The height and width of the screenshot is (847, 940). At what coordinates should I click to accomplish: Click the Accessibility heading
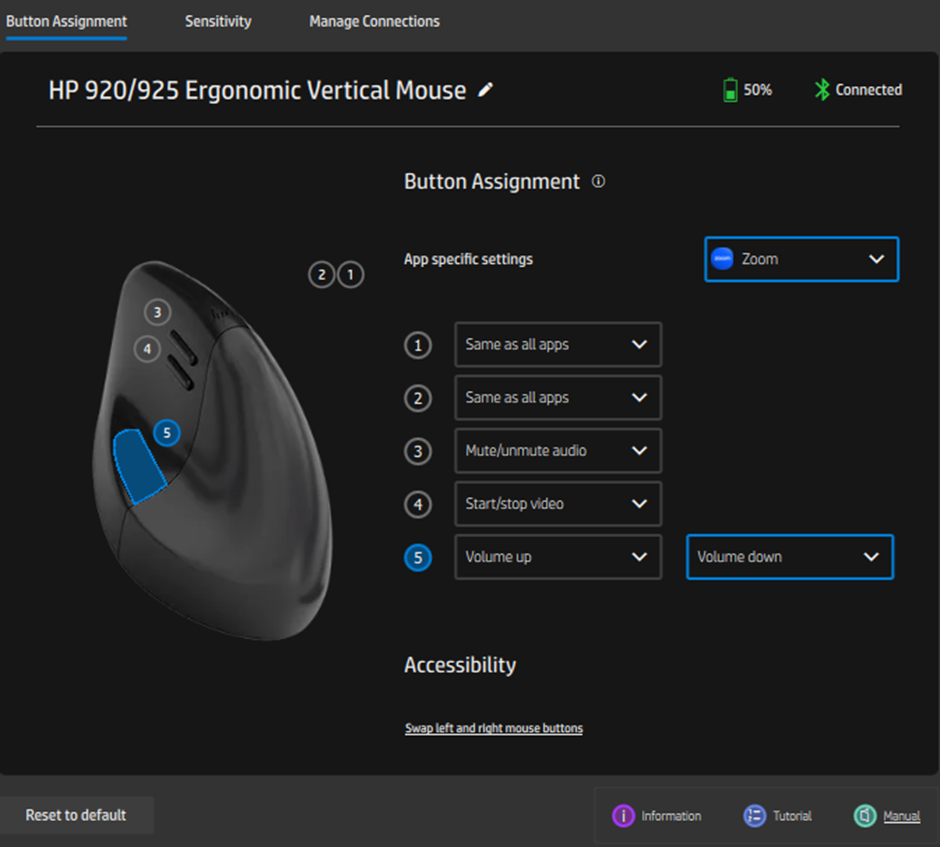tap(460, 665)
